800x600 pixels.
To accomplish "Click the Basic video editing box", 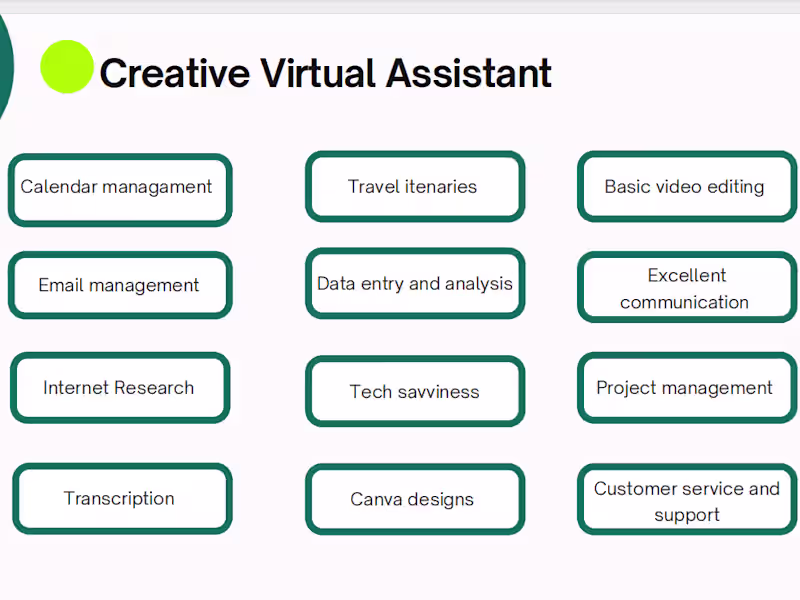I will [685, 187].
